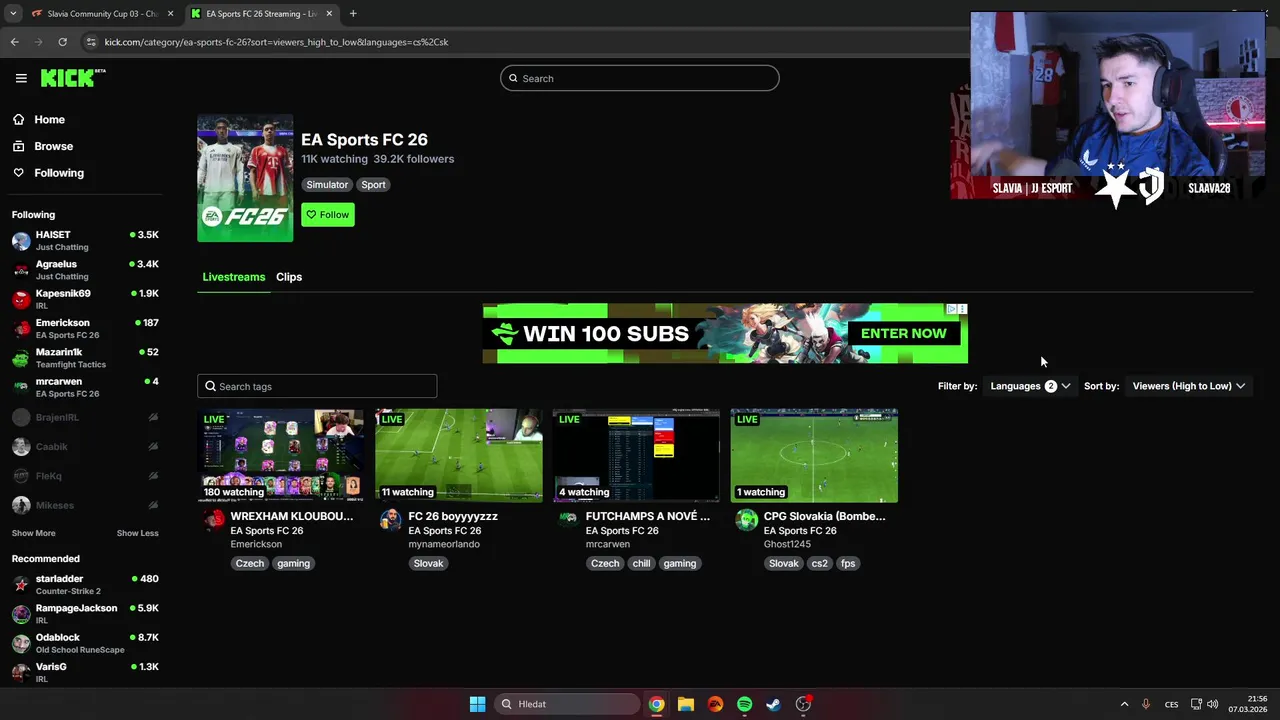
Task: Open the WREXHAM KLOUBOU stream thumbnail
Action: click(x=281, y=455)
